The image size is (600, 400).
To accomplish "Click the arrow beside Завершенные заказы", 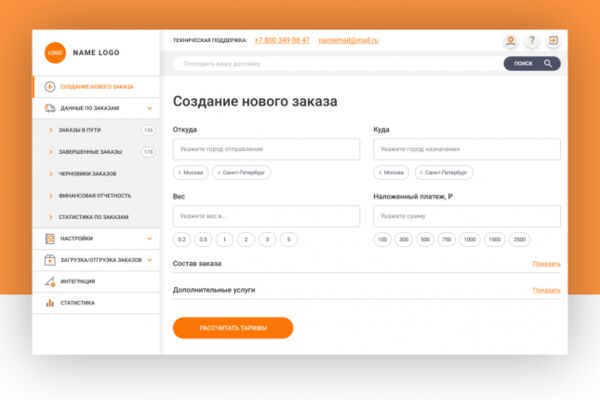I will (51, 152).
